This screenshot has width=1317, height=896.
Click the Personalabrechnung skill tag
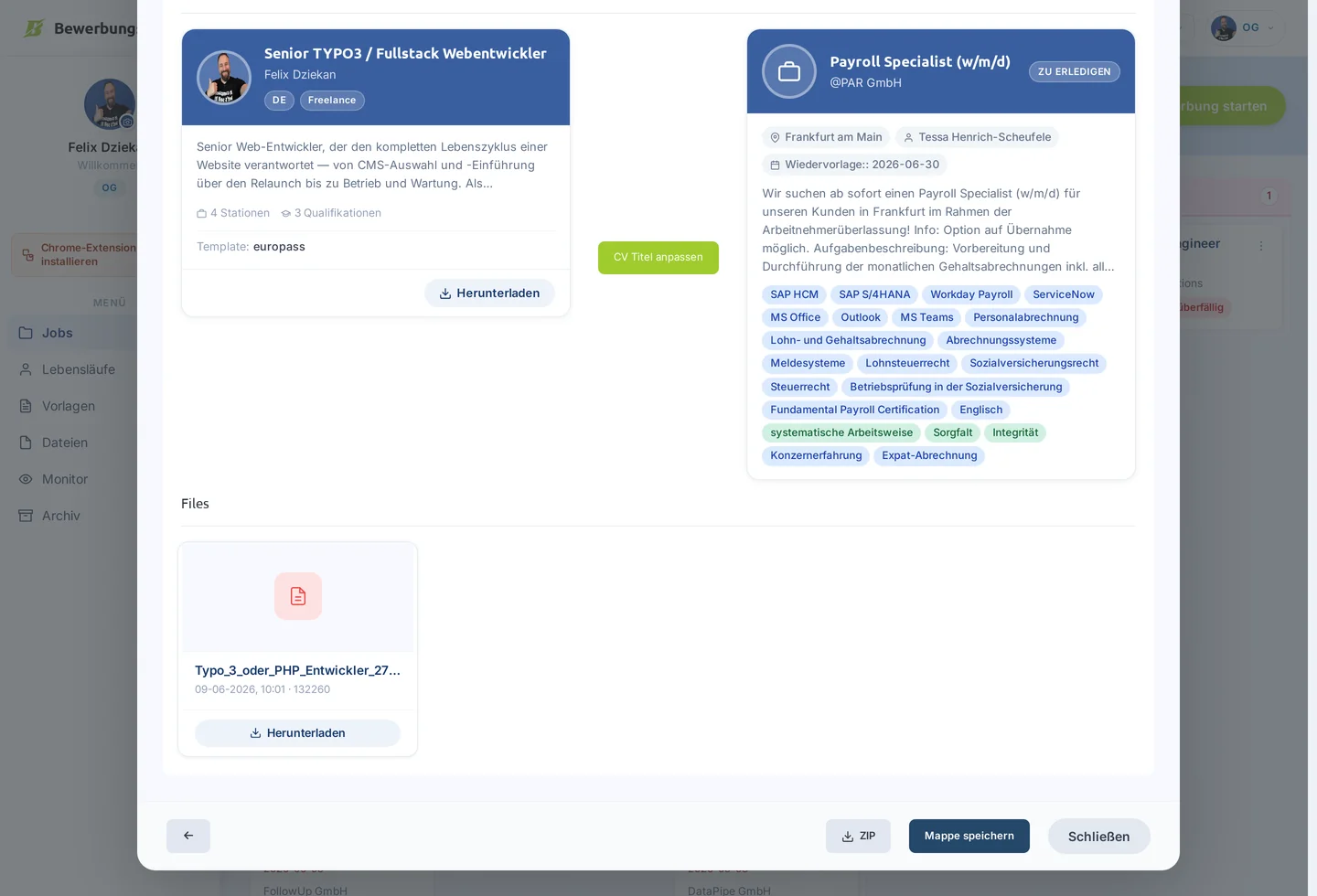1026,317
